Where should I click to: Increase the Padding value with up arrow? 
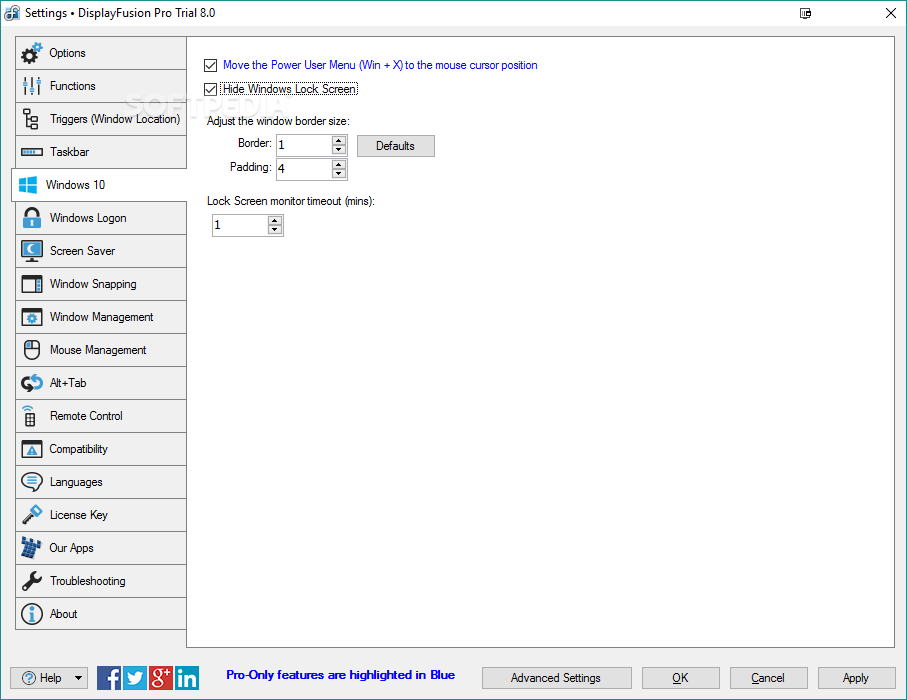(x=339, y=164)
